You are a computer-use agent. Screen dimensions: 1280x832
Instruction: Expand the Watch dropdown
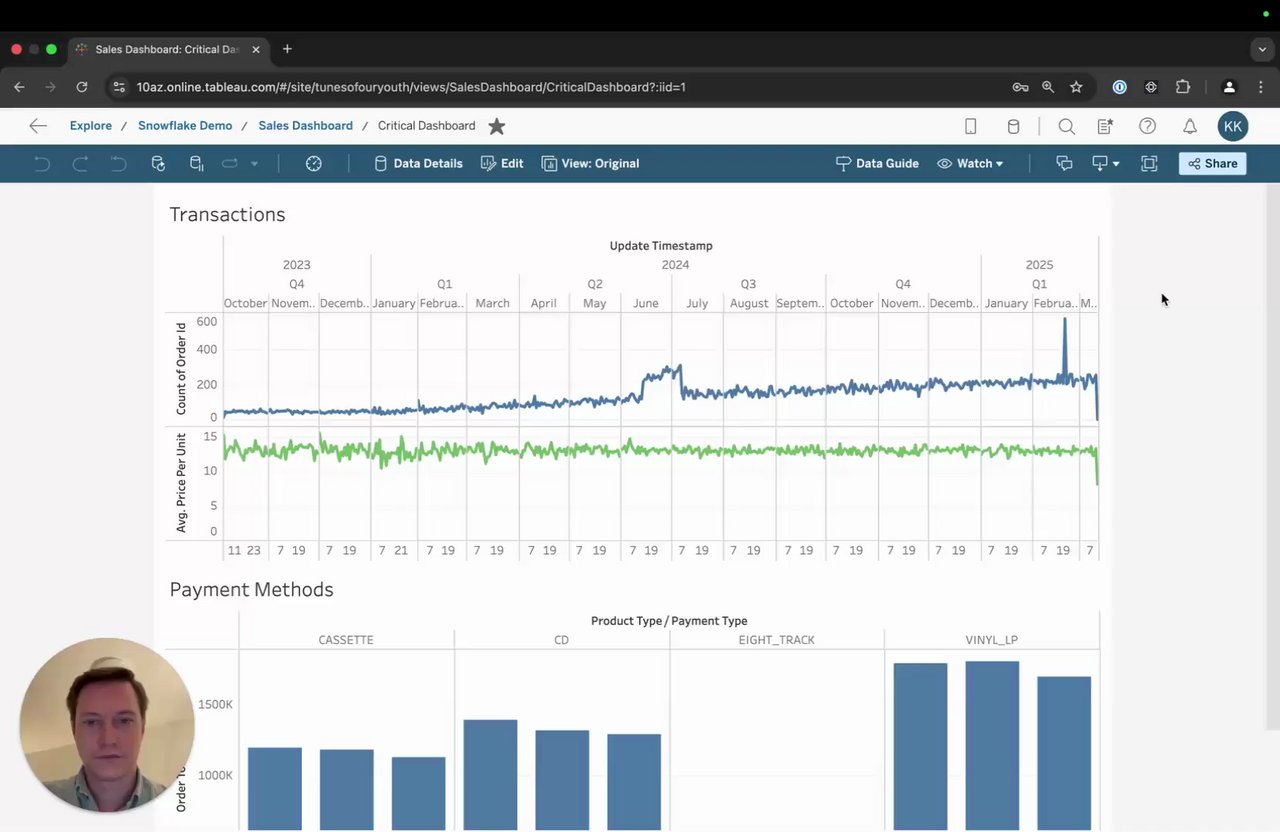pos(970,163)
